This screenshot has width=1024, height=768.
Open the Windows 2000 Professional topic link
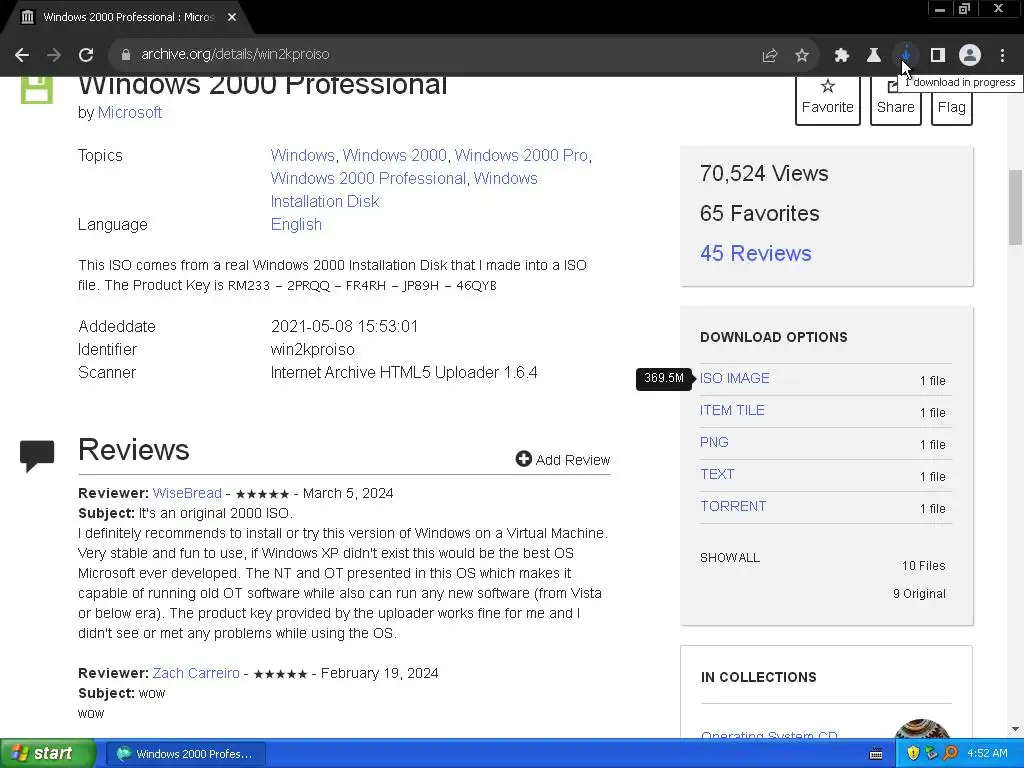(x=368, y=178)
